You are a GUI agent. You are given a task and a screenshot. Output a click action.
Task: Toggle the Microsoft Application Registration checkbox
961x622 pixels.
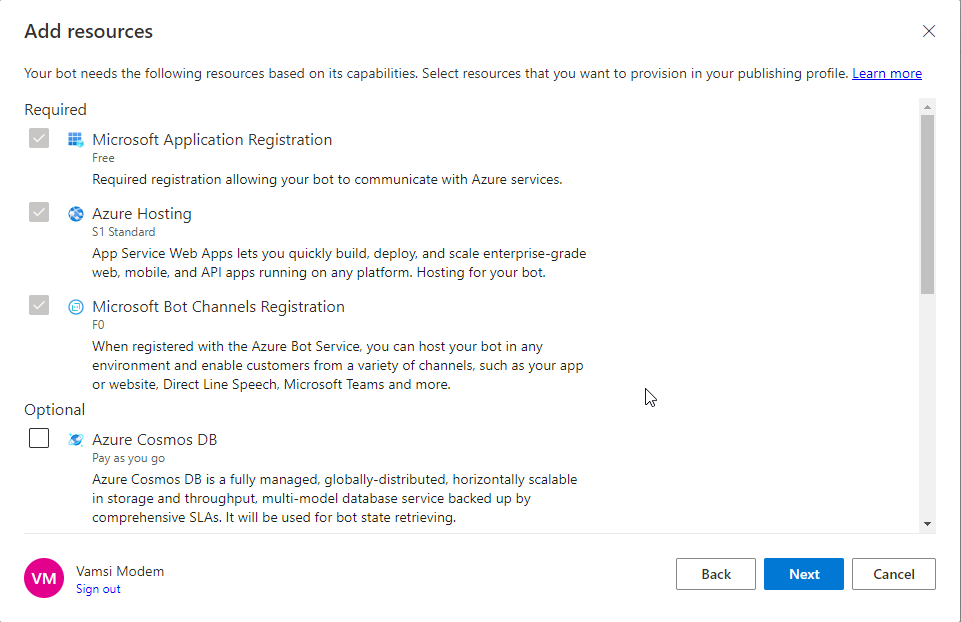[x=39, y=138]
